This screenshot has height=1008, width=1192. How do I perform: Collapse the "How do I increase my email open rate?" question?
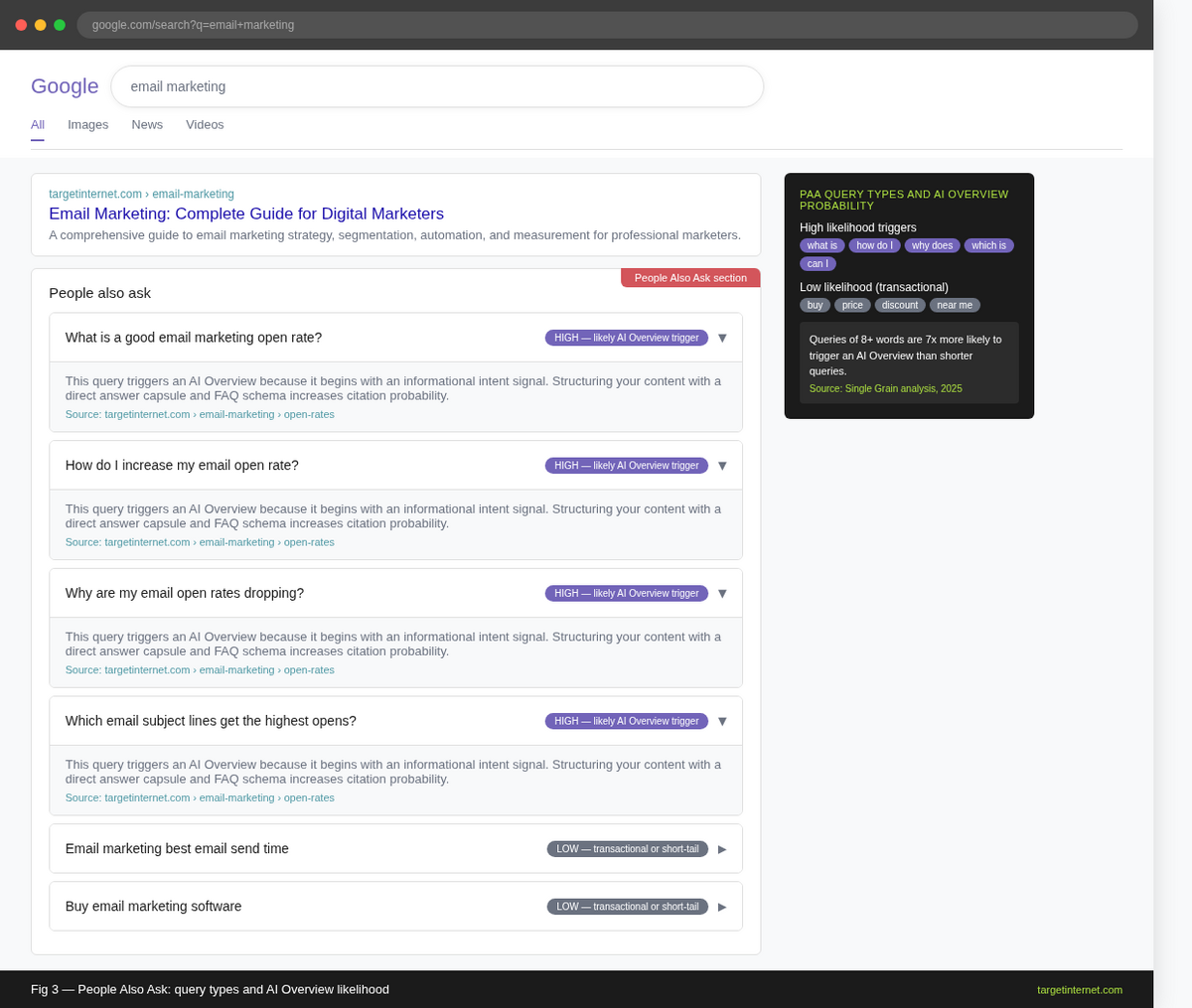(x=722, y=465)
